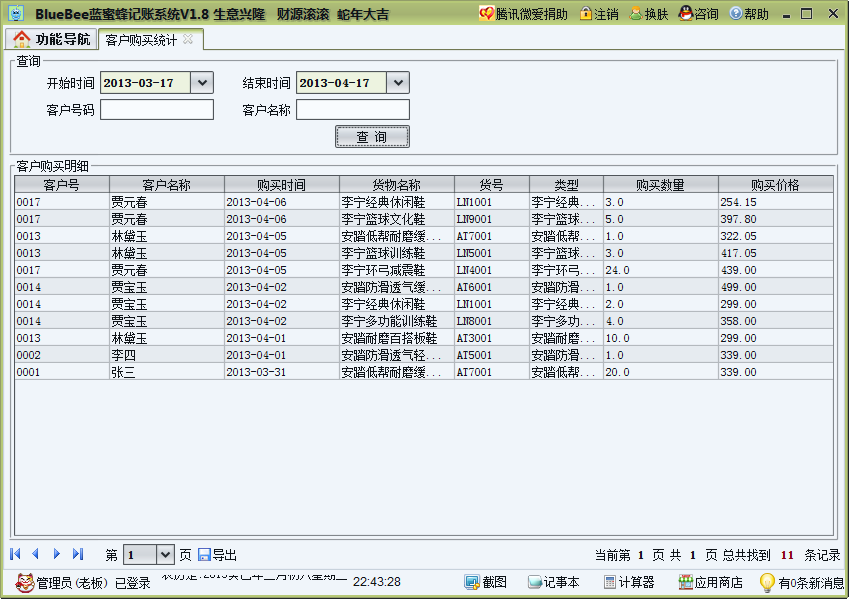Launch 截图 screenshot tool from status bar
This screenshot has height=599, width=849.
[x=470, y=582]
